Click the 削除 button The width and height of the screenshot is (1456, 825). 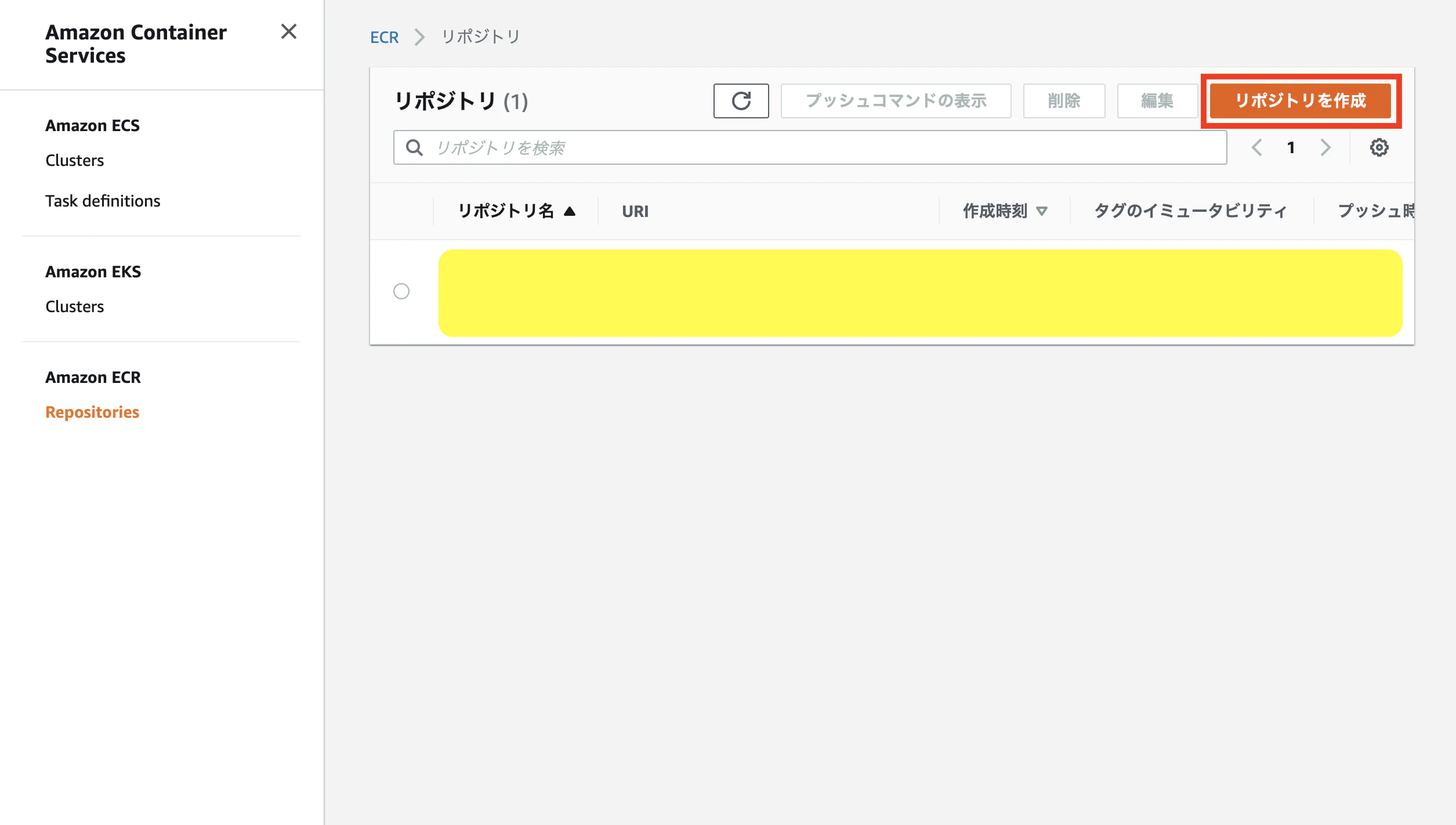(x=1064, y=101)
